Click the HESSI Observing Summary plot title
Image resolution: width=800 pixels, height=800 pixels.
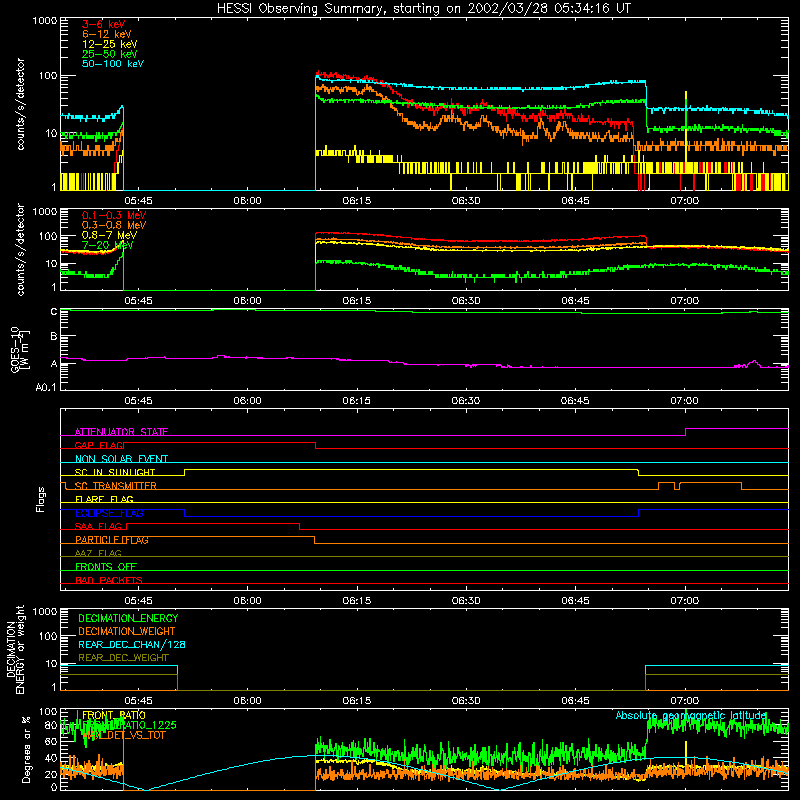pos(424,9)
